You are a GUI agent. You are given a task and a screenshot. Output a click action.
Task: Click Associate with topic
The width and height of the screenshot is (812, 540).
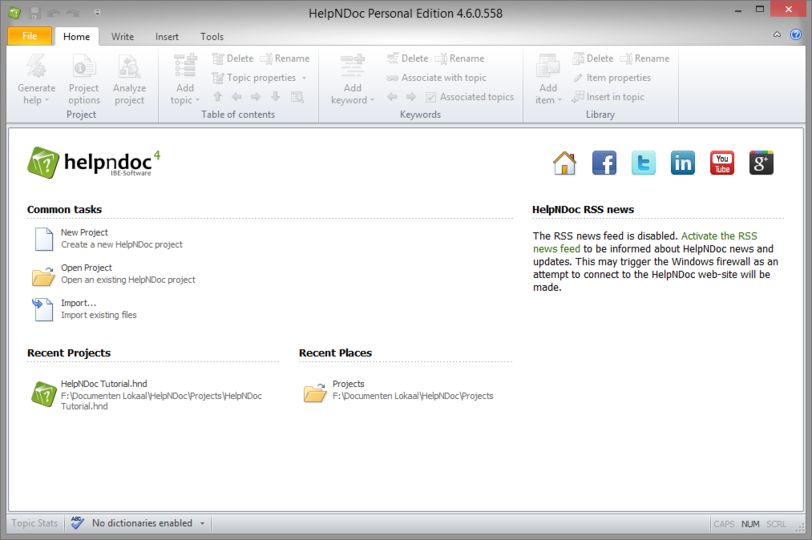[436, 78]
